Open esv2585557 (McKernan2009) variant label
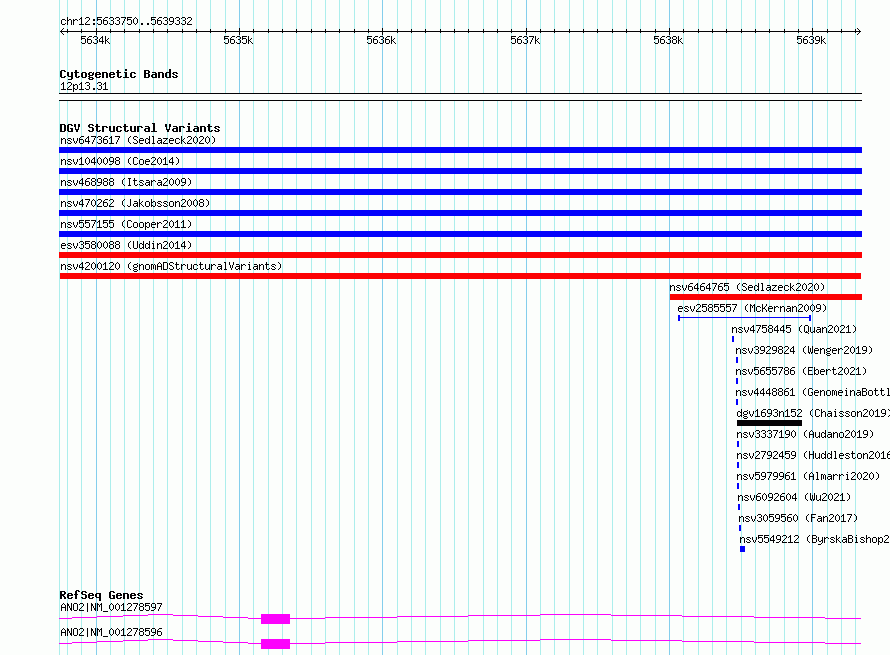890x655 pixels. click(752, 308)
